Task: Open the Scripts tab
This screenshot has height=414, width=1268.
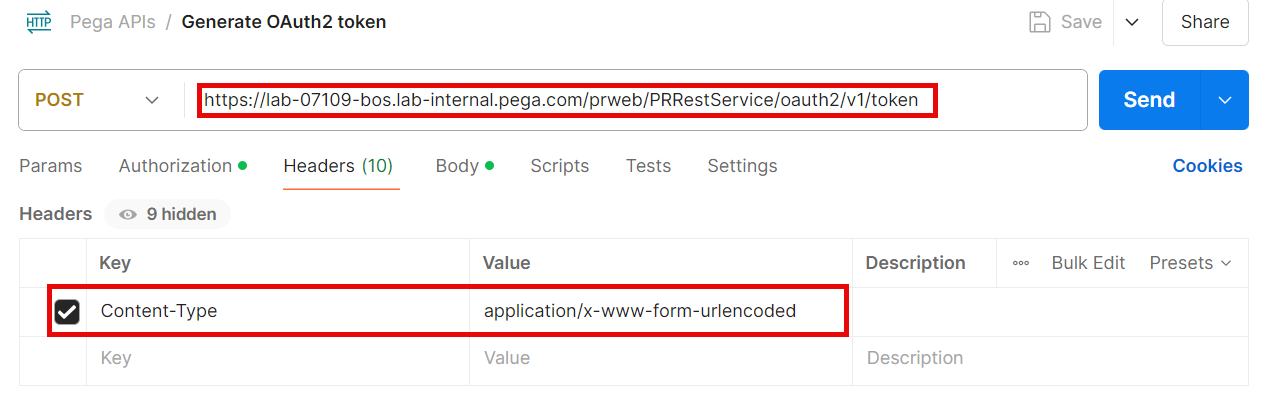Action: [x=560, y=166]
